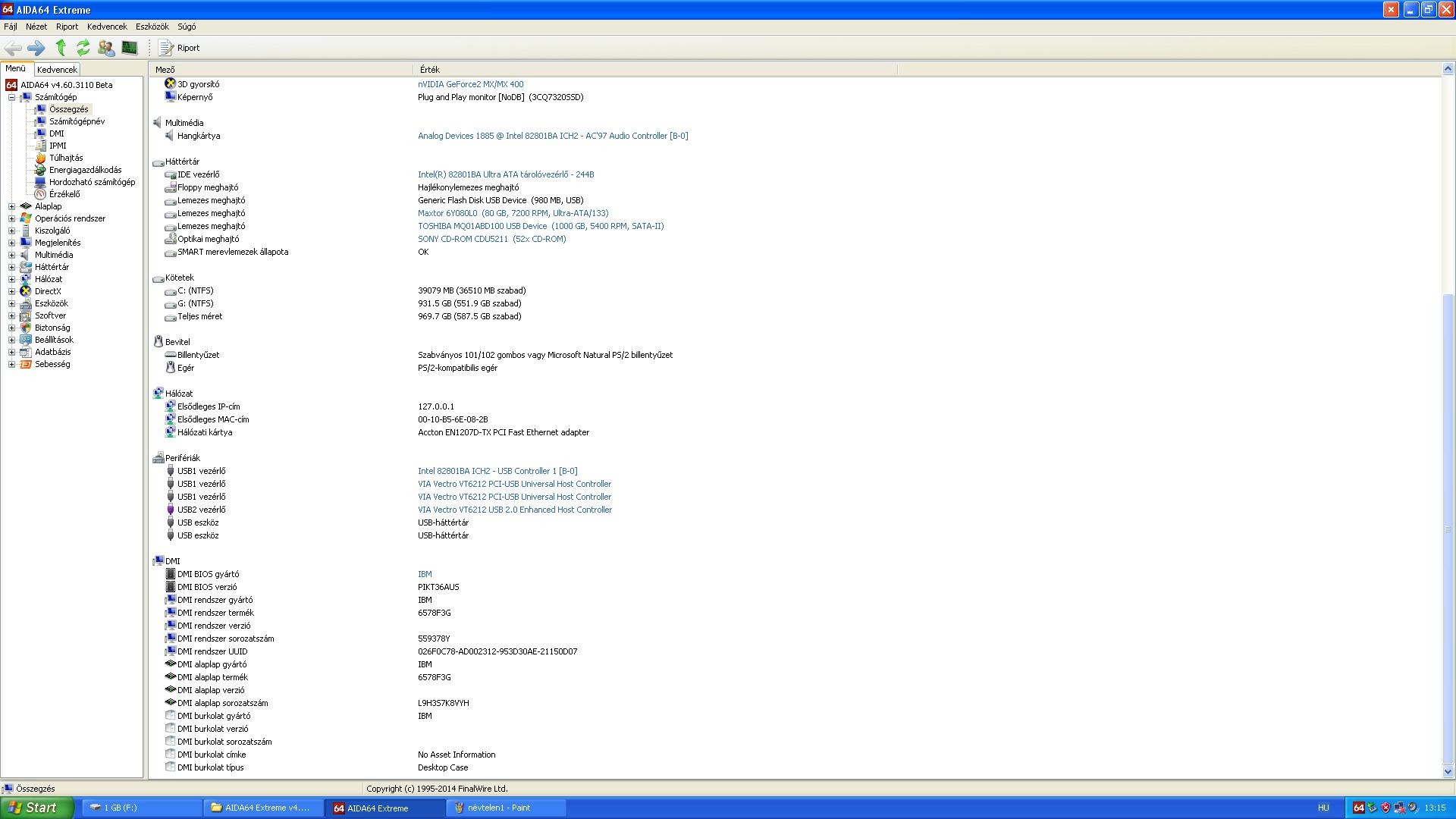
Task: Click the Back navigation arrow icon
Action: (13, 48)
